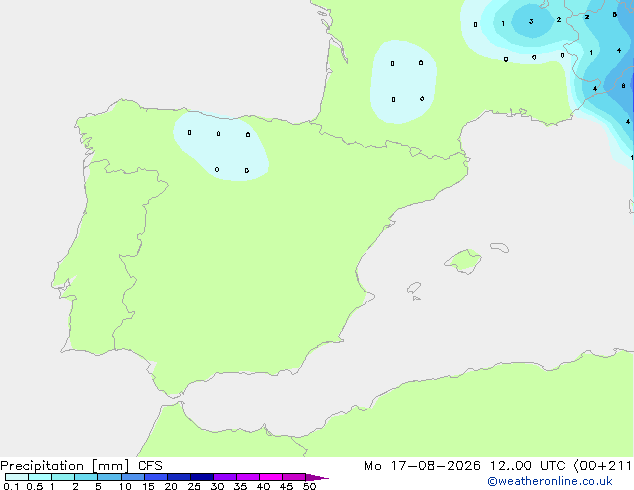Click the 40–45 mm magenta legend swatch
The image size is (634, 490).
pyautogui.click(x=271, y=477)
